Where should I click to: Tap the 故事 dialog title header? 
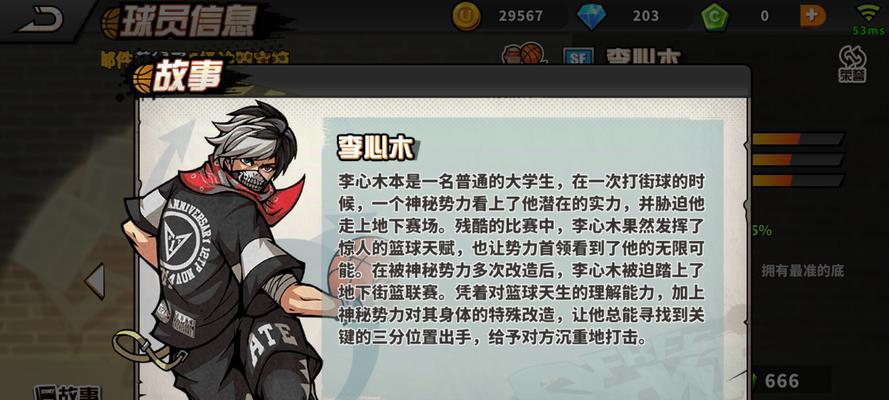185,78
